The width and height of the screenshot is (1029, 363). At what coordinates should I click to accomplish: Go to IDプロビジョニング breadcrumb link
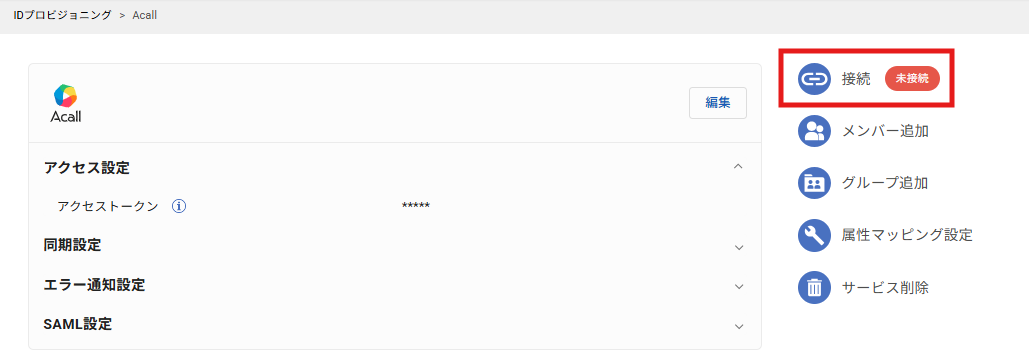[62, 15]
